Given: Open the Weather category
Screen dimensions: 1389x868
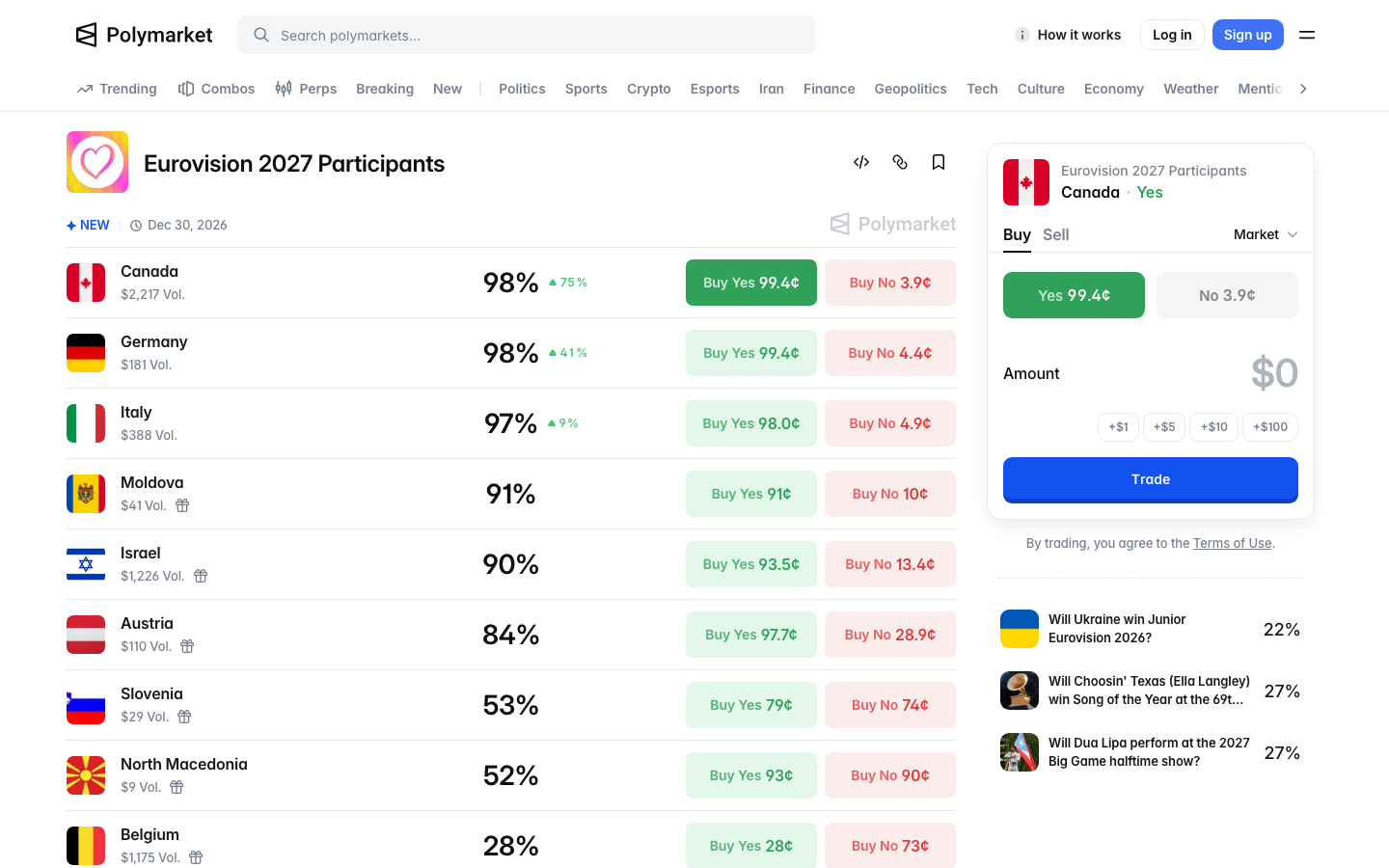Looking at the screenshot, I should (1191, 89).
